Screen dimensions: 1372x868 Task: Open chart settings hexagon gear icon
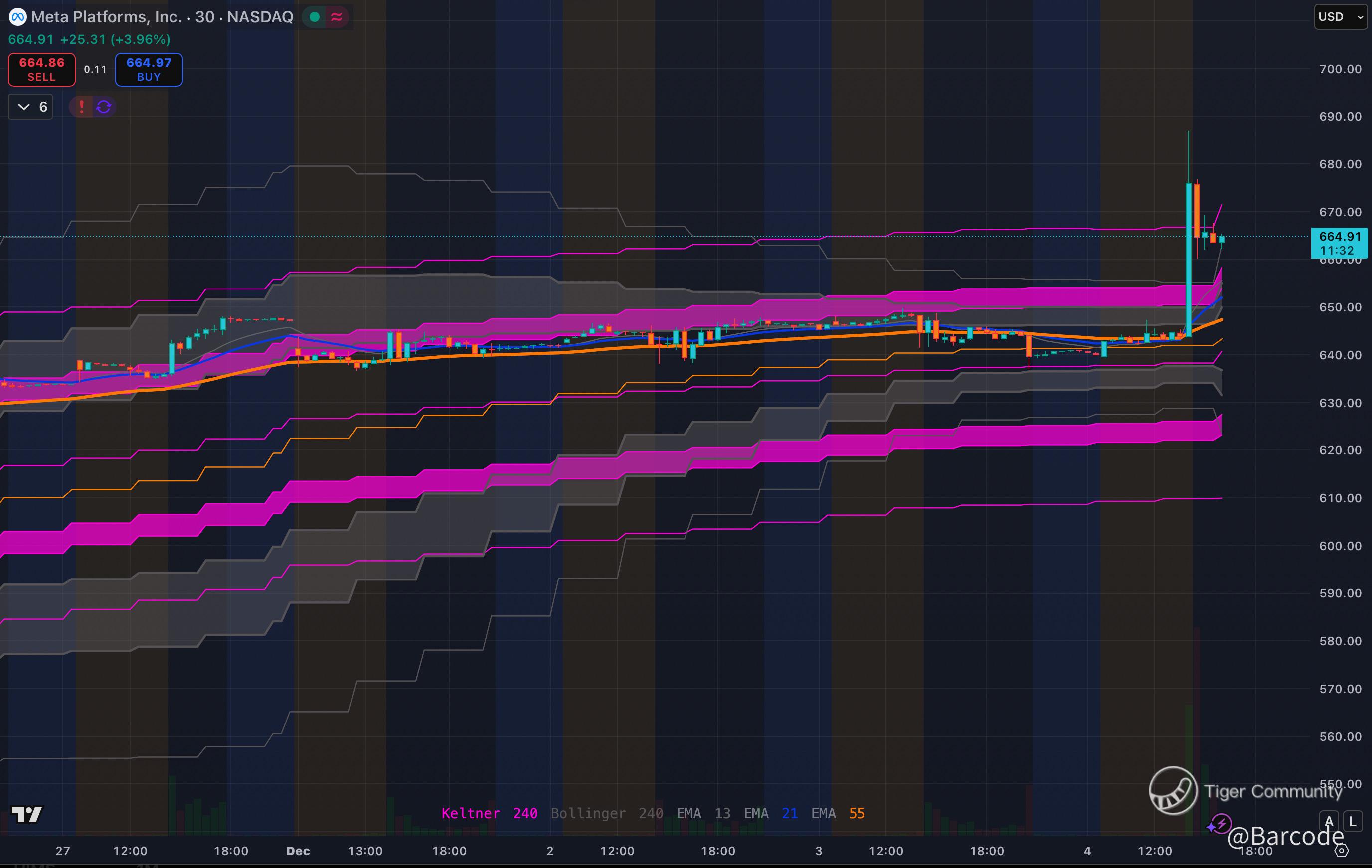[x=1341, y=851]
